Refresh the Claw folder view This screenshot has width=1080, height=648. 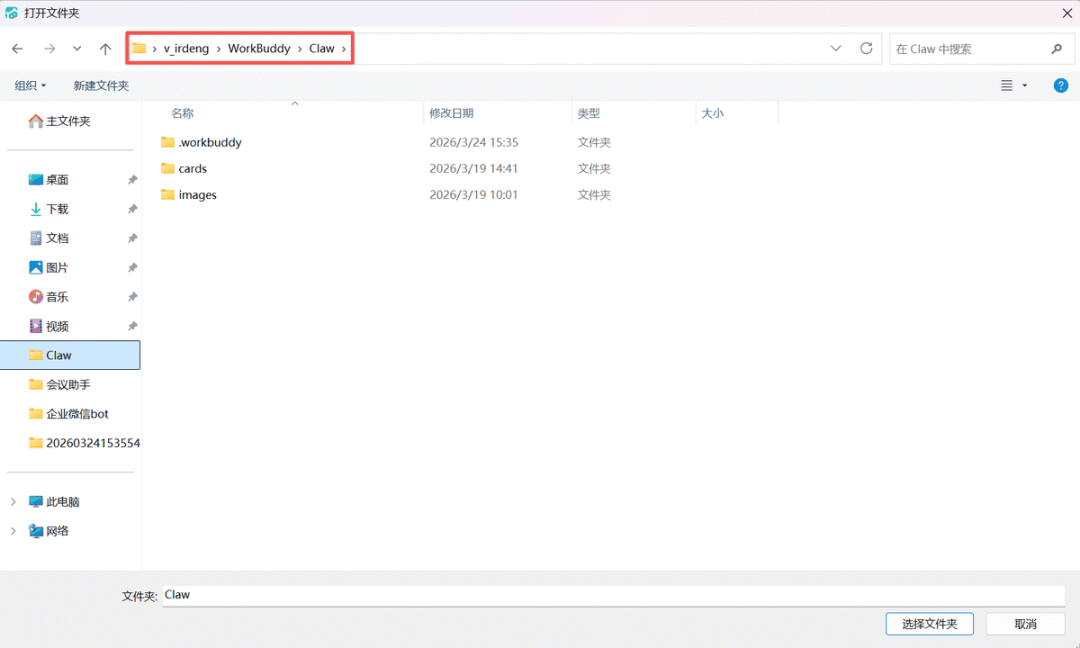[x=866, y=48]
